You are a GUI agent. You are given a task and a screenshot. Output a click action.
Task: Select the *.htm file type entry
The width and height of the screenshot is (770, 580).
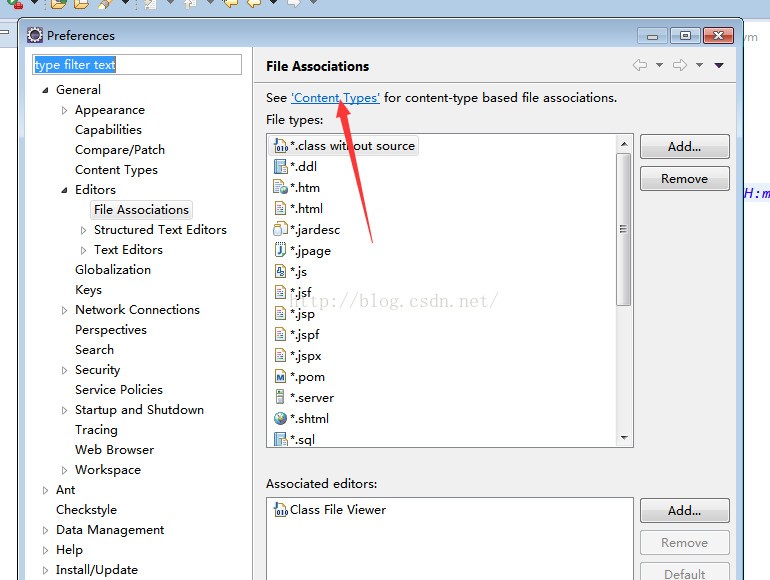(x=304, y=188)
